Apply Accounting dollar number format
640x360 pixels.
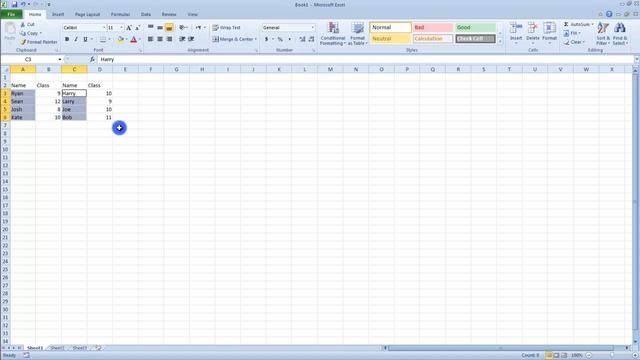pyautogui.click(x=267, y=39)
